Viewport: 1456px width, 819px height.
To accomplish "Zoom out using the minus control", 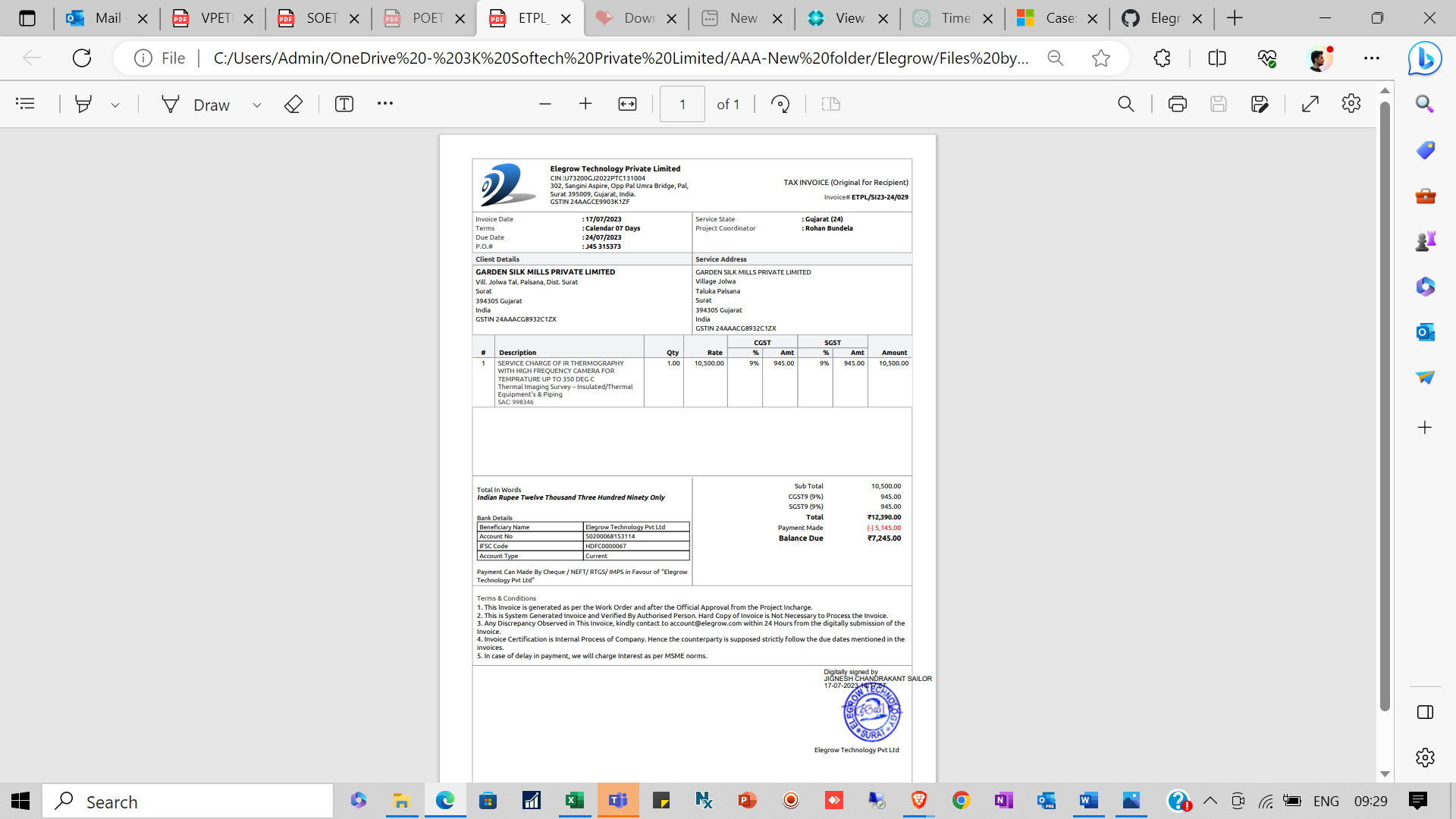I will coord(545,104).
